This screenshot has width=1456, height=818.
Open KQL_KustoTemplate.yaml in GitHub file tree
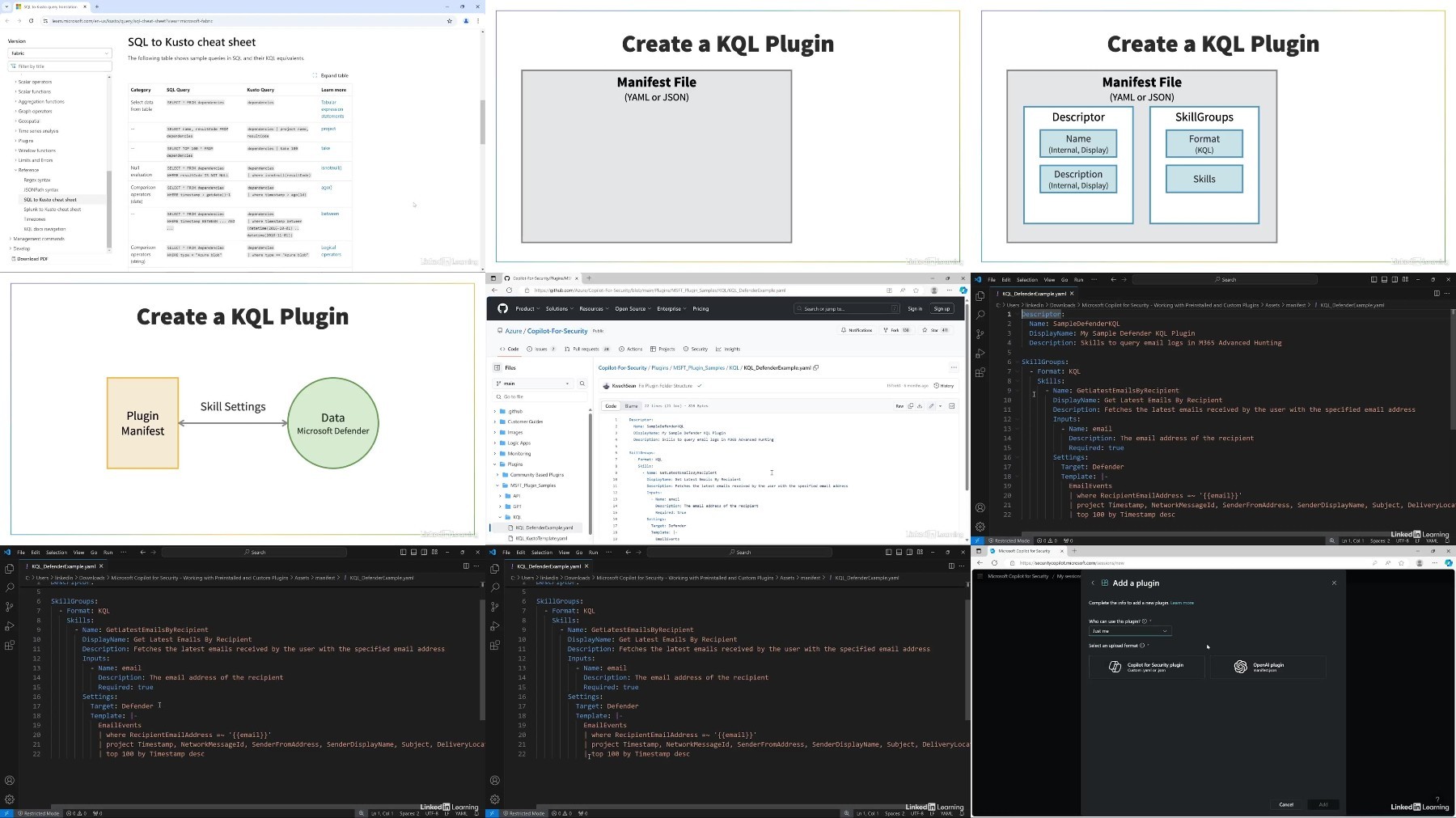540,538
